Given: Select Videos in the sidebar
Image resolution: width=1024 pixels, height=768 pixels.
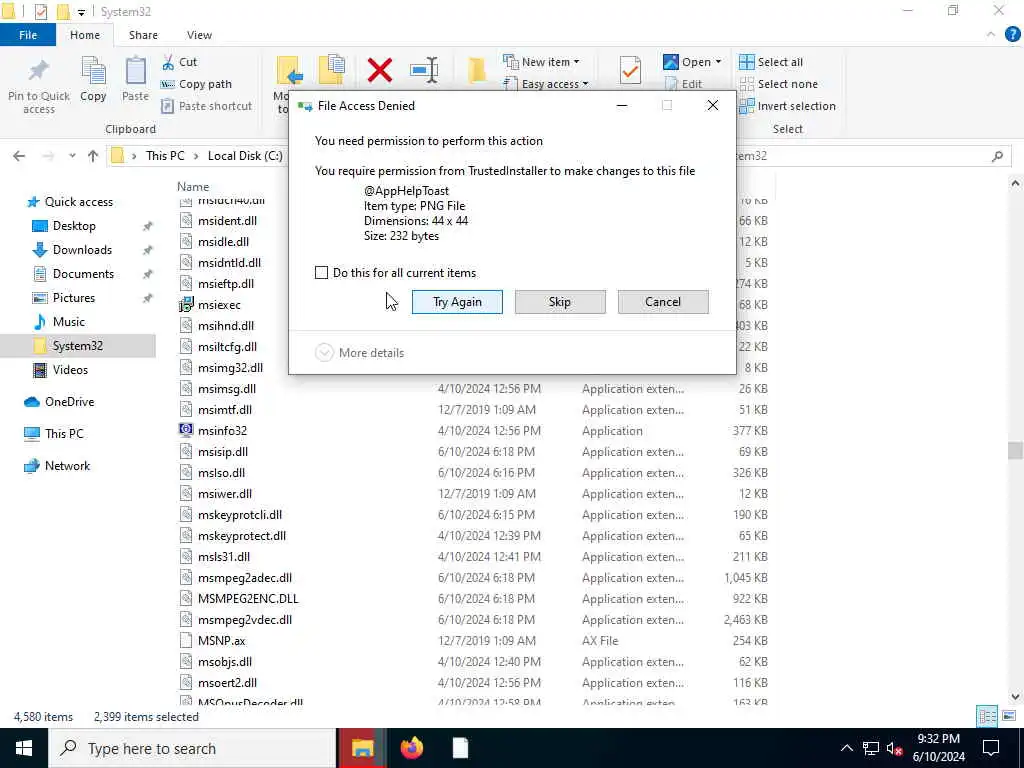Looking at the screenshot, I should pos(70,370).
